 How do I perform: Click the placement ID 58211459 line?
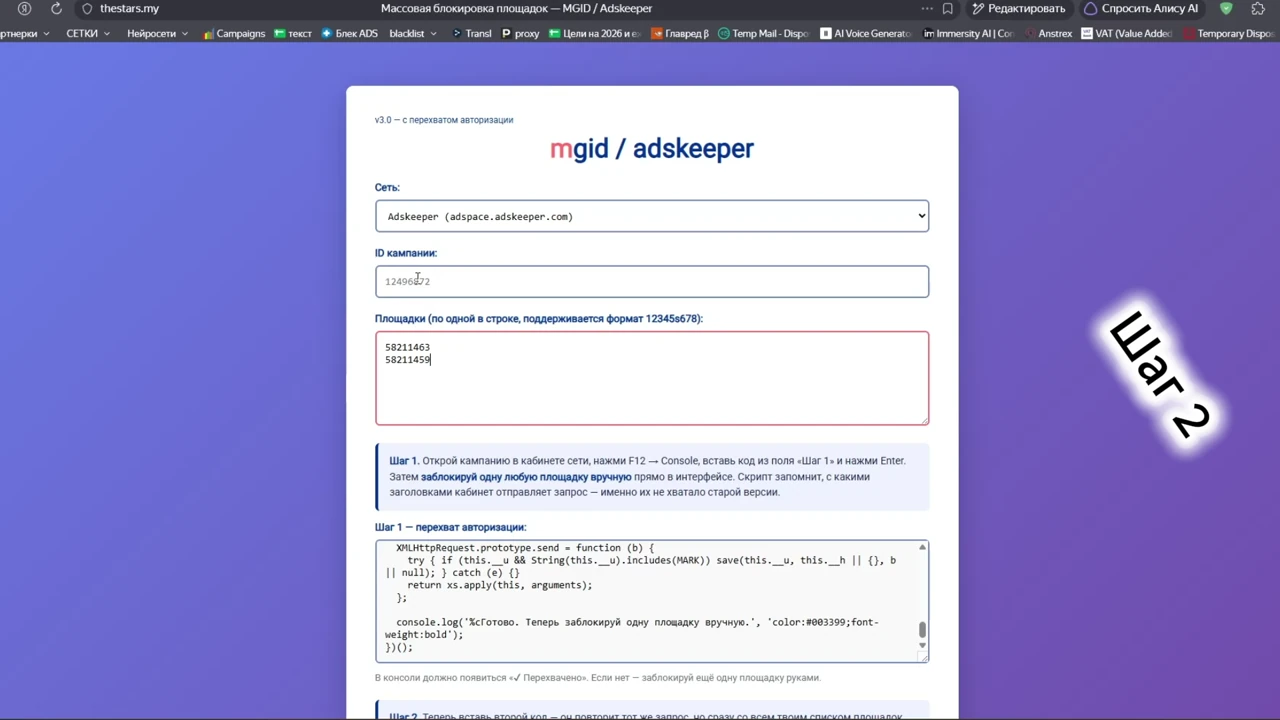(x=408, y=360)
